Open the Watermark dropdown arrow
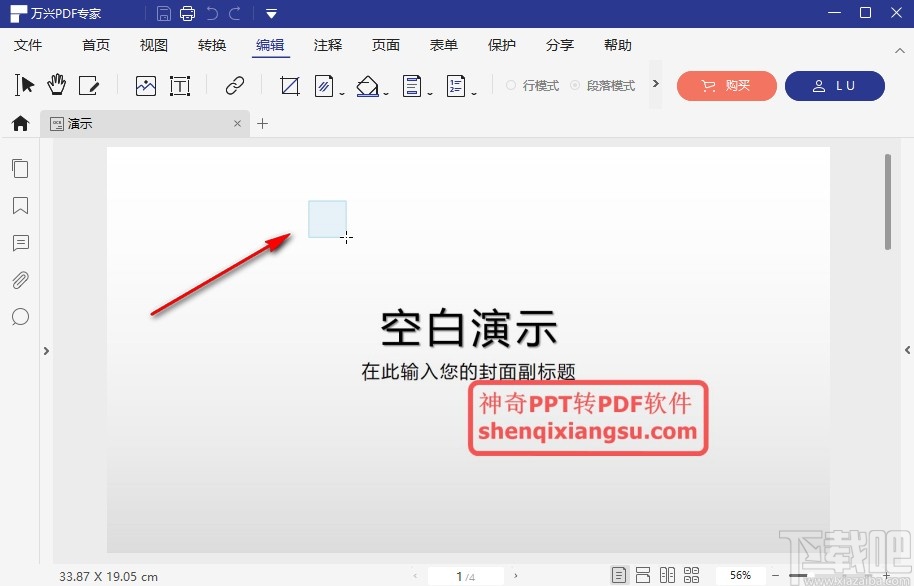The image size is (914, 586). coord(342,92)
